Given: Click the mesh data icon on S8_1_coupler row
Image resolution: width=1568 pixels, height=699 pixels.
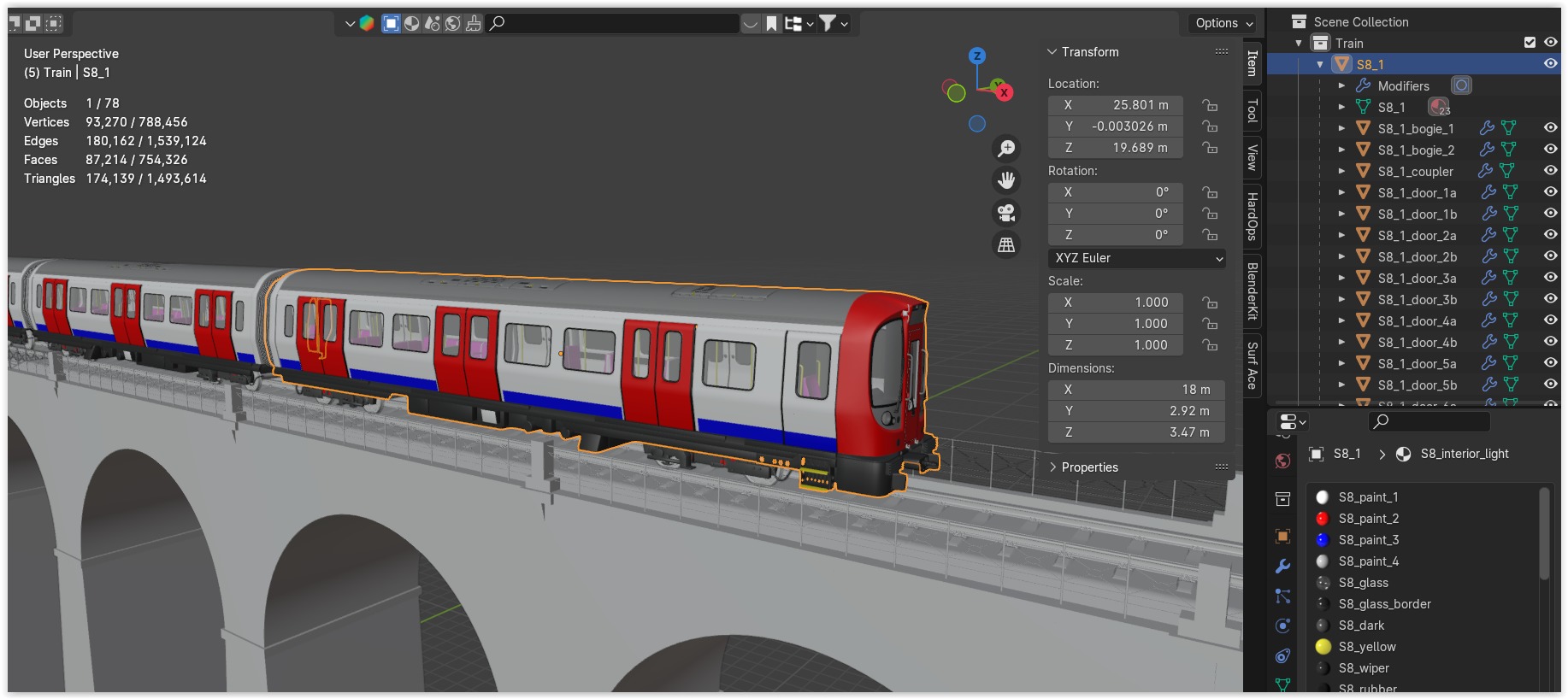Looking at the screenshot, I should (x=1507, y=171).
